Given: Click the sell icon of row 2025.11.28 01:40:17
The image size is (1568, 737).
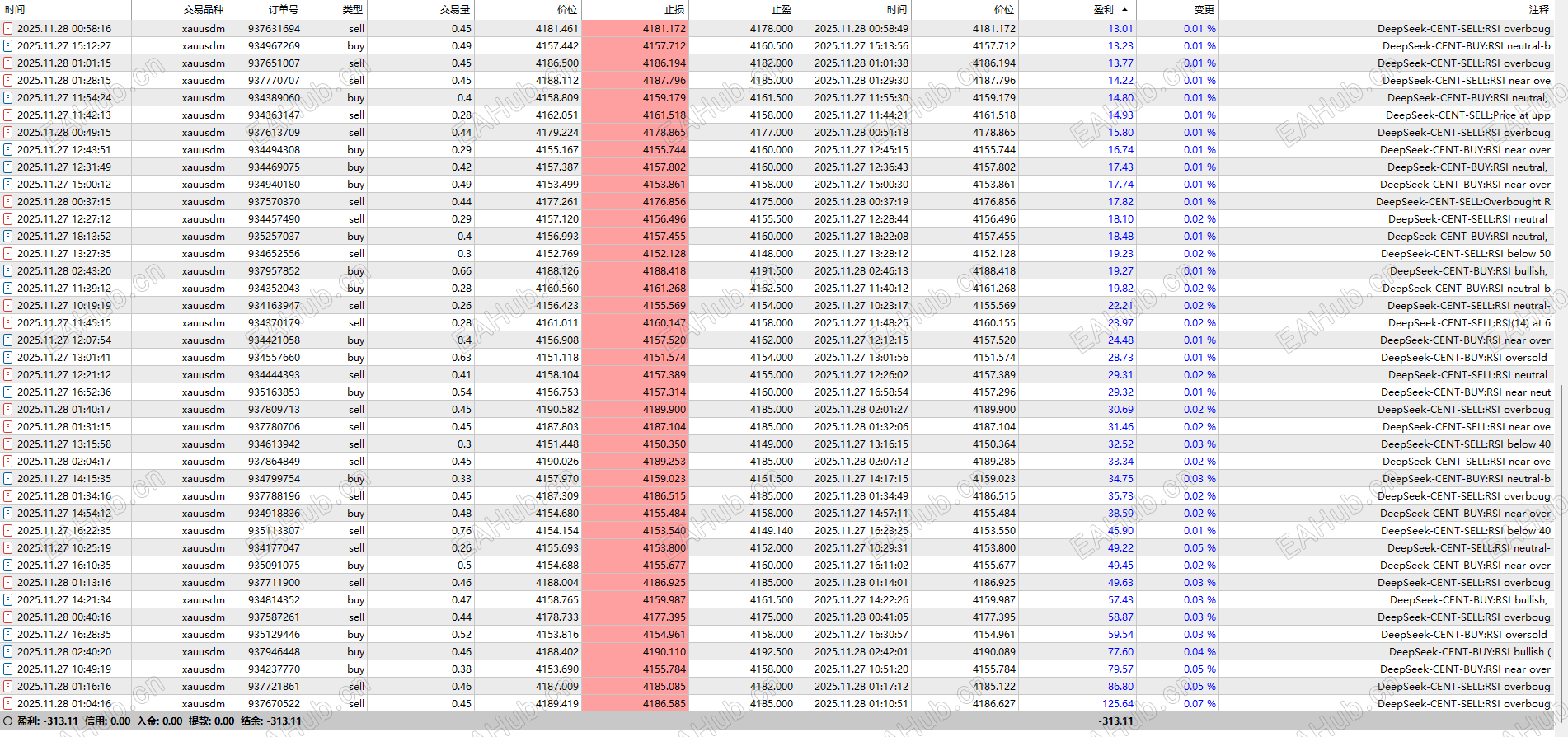Looking at the screenshot, I should (x=7, y=409).
